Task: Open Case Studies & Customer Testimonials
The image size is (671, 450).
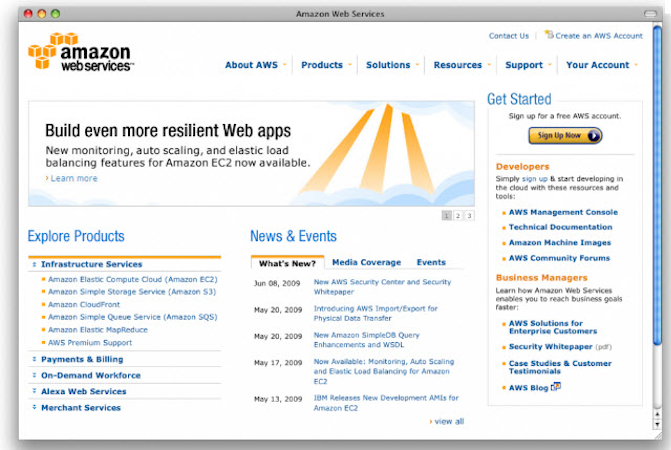Action: tap(560, 367)
